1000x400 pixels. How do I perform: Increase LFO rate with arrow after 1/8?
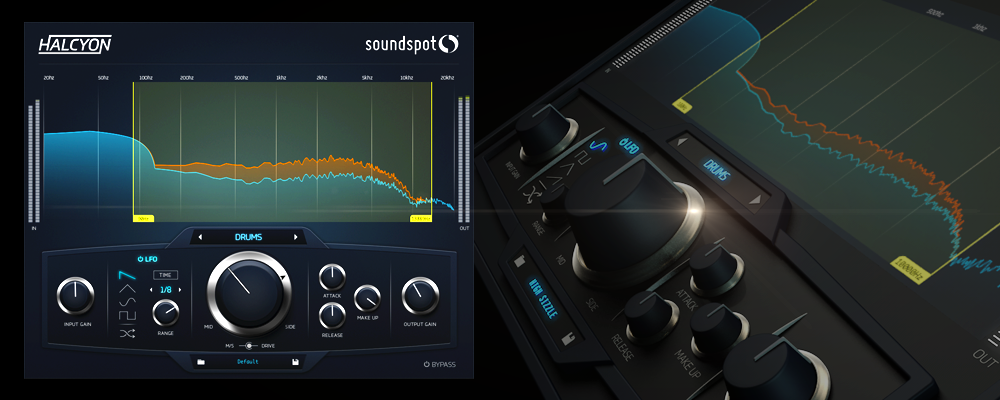[x=180, y=290]
